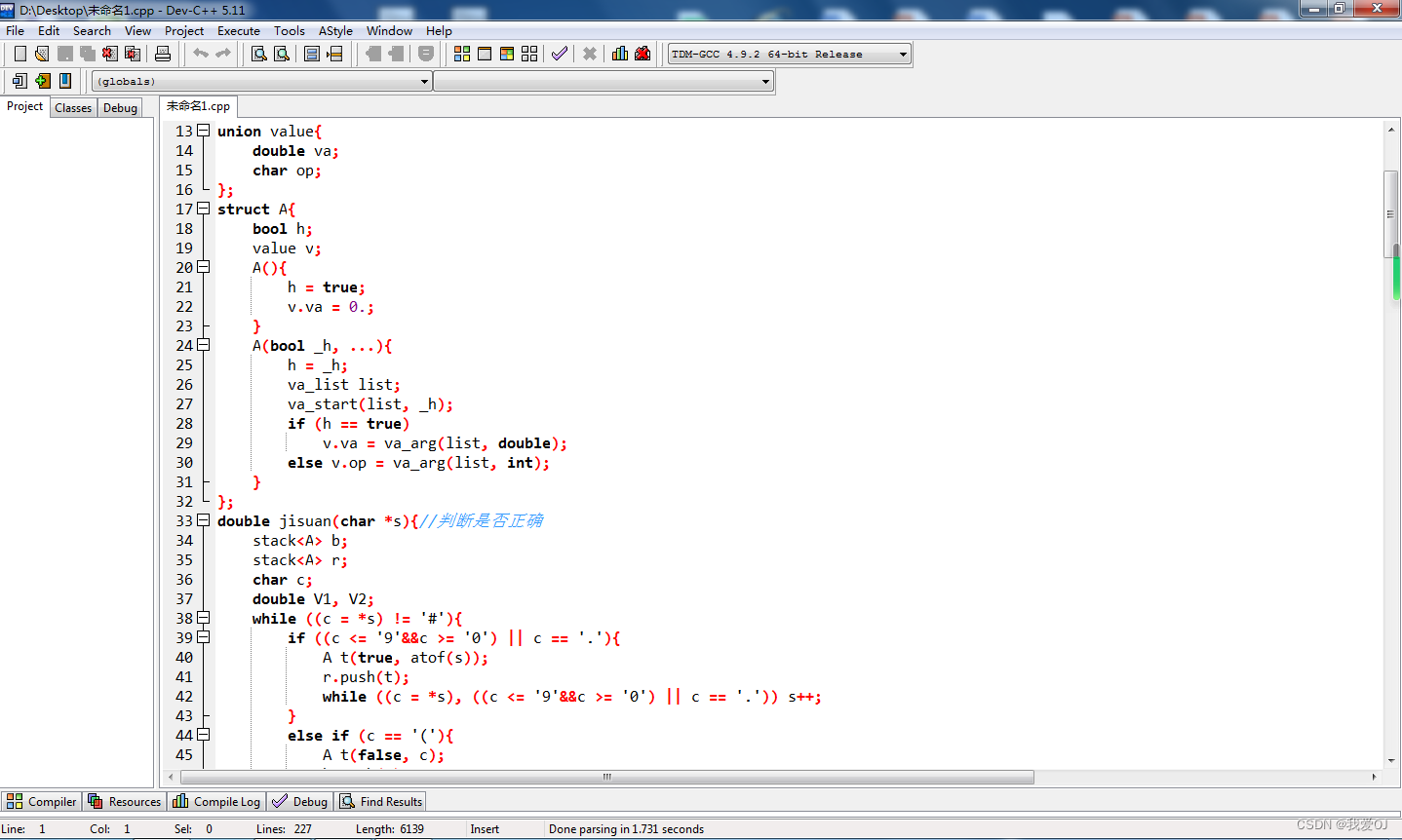Open the Execute menu

coord(239,30)
